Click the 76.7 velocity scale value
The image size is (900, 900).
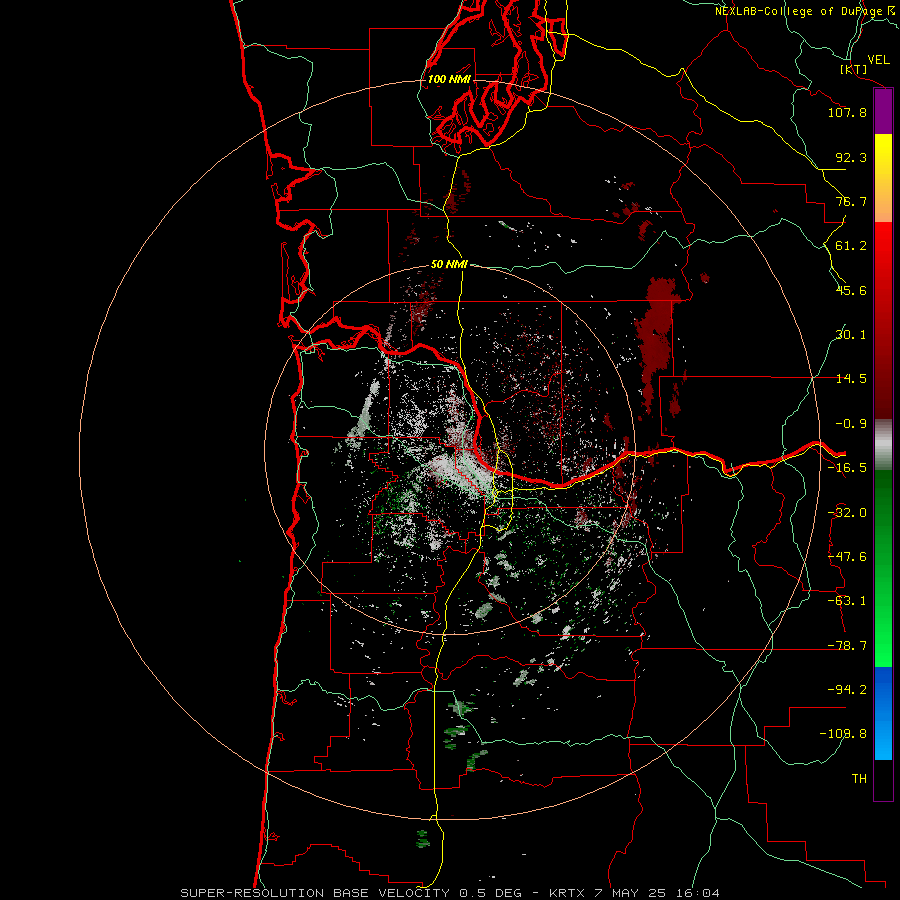[x=851, y=201]
